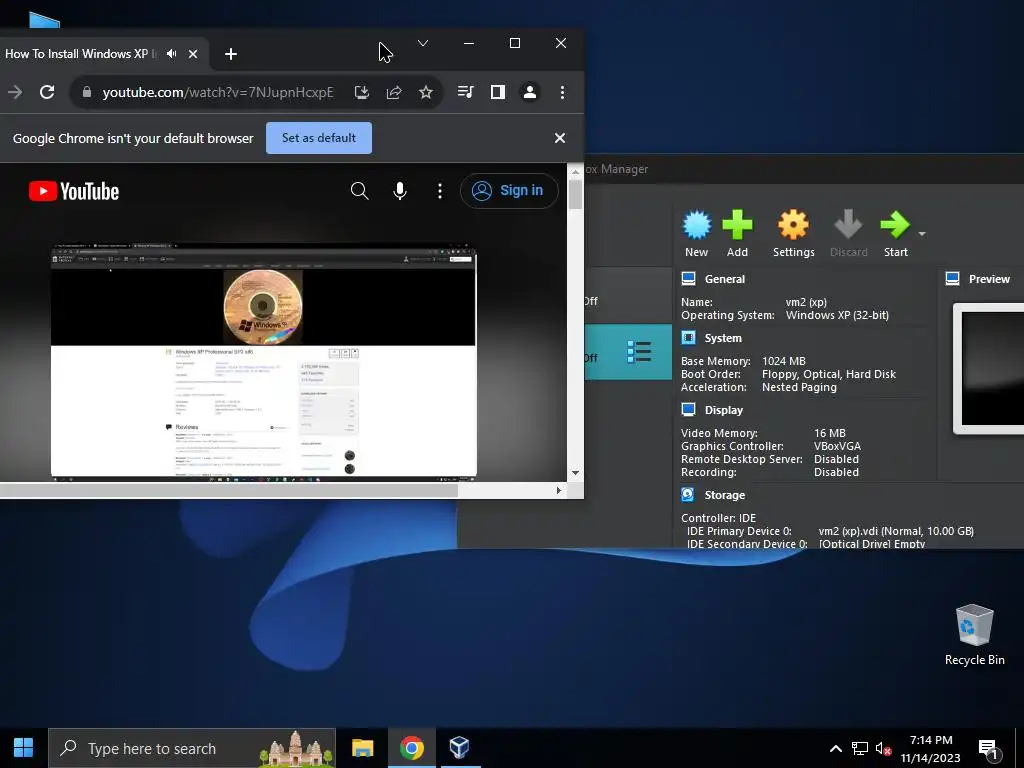
Task: Click the vertical scrollbar up arrow in Chrome
Action: click(575, 172)
